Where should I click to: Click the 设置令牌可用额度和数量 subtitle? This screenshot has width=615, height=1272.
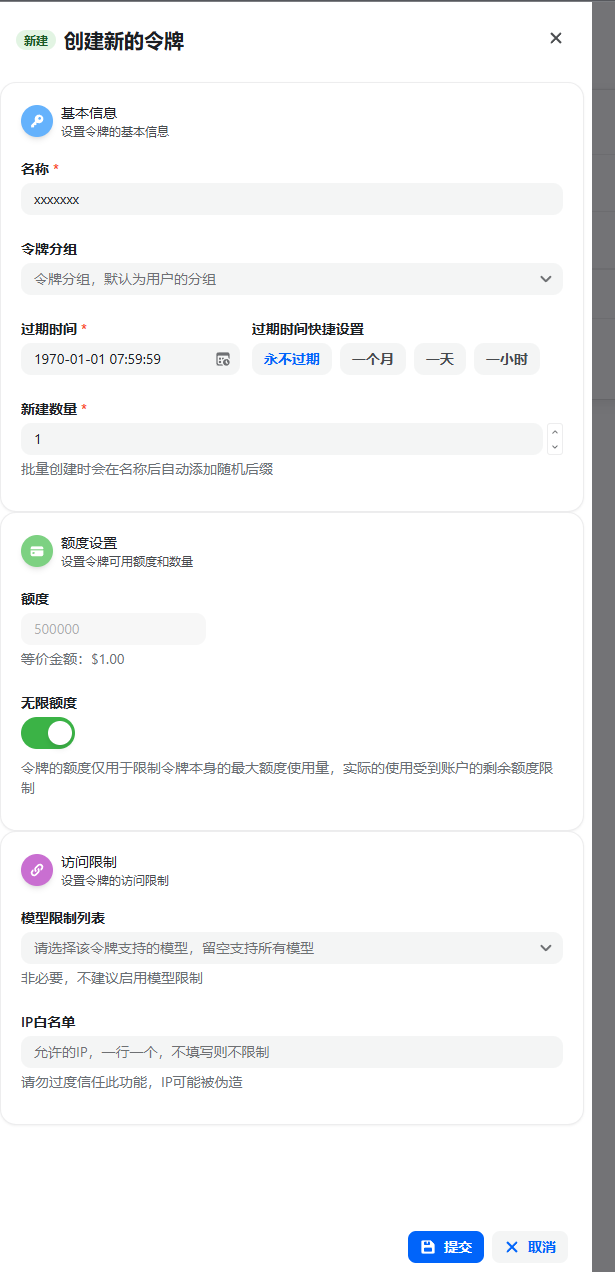point(127,562)
